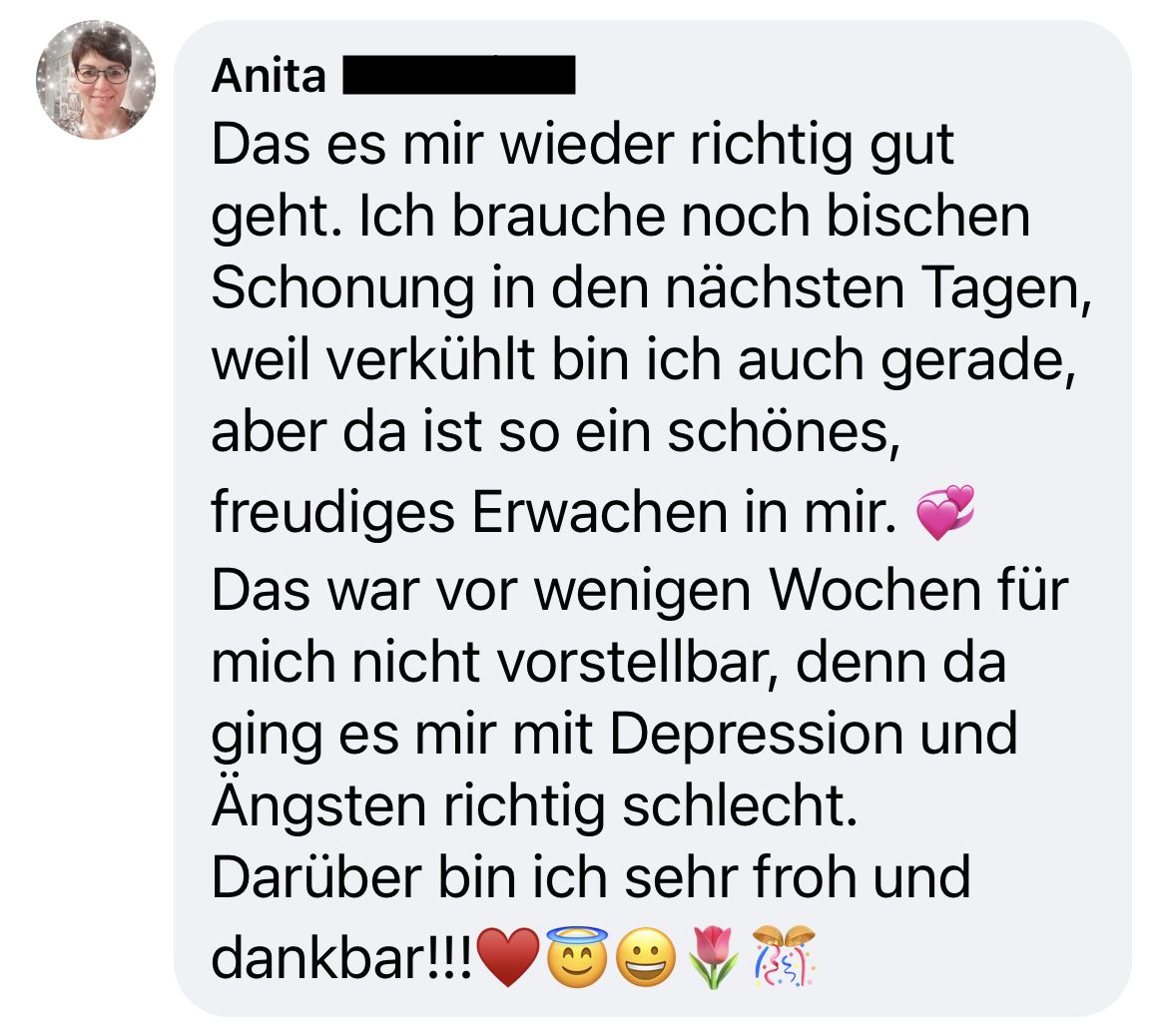This screenshot has width=1168, height=1036.
Task: Click the smiling halo angel emoji
Action: [x=577, y=956]
